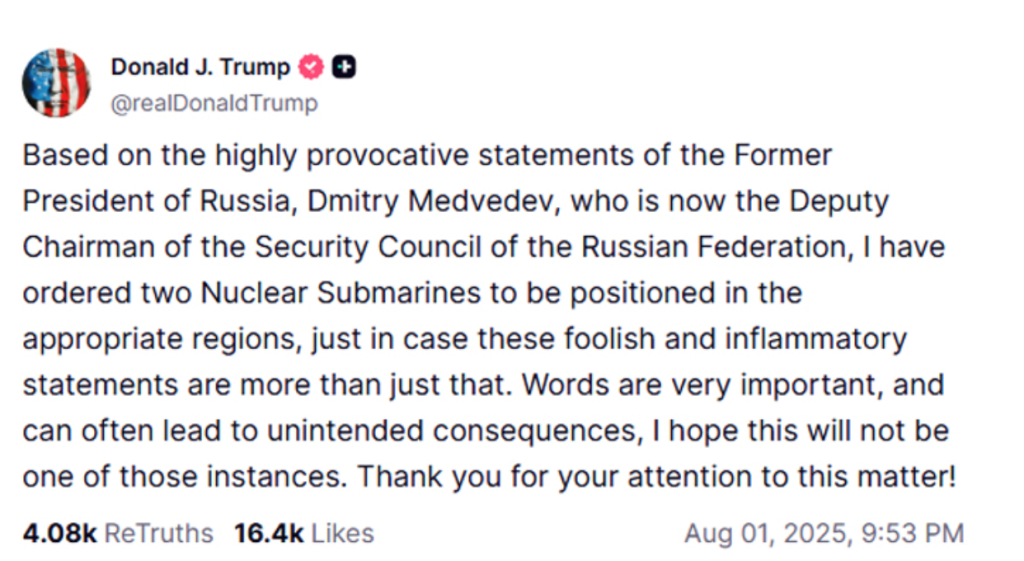Image resolution: width=1024 pixels, height=561 pixels.
Task: Open the Donald J. Trump display name
Action: (200, 67)
